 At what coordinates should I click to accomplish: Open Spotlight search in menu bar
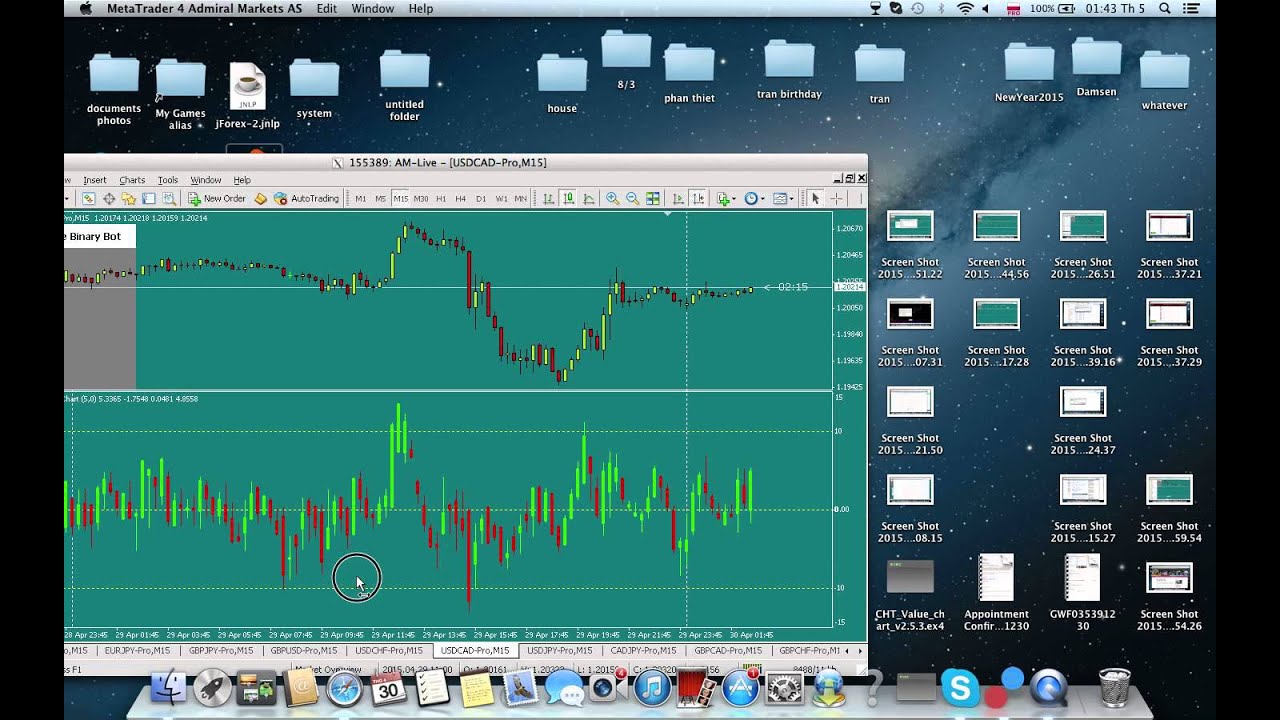click(x=1164, y=8)
